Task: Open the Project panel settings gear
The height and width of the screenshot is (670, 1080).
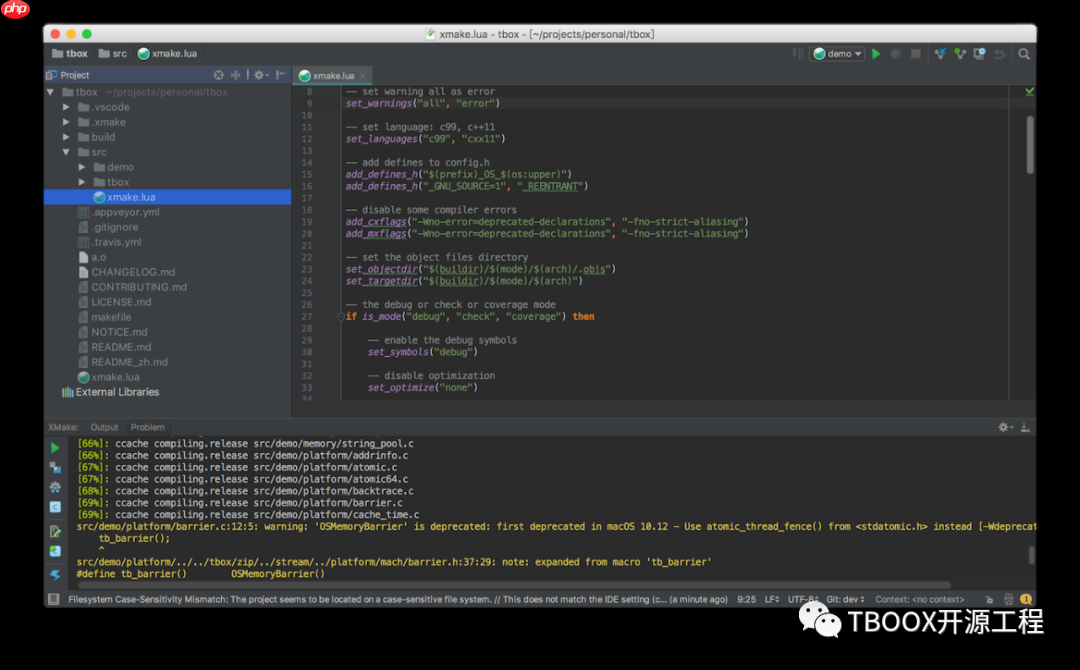Action: coord(260,75)
